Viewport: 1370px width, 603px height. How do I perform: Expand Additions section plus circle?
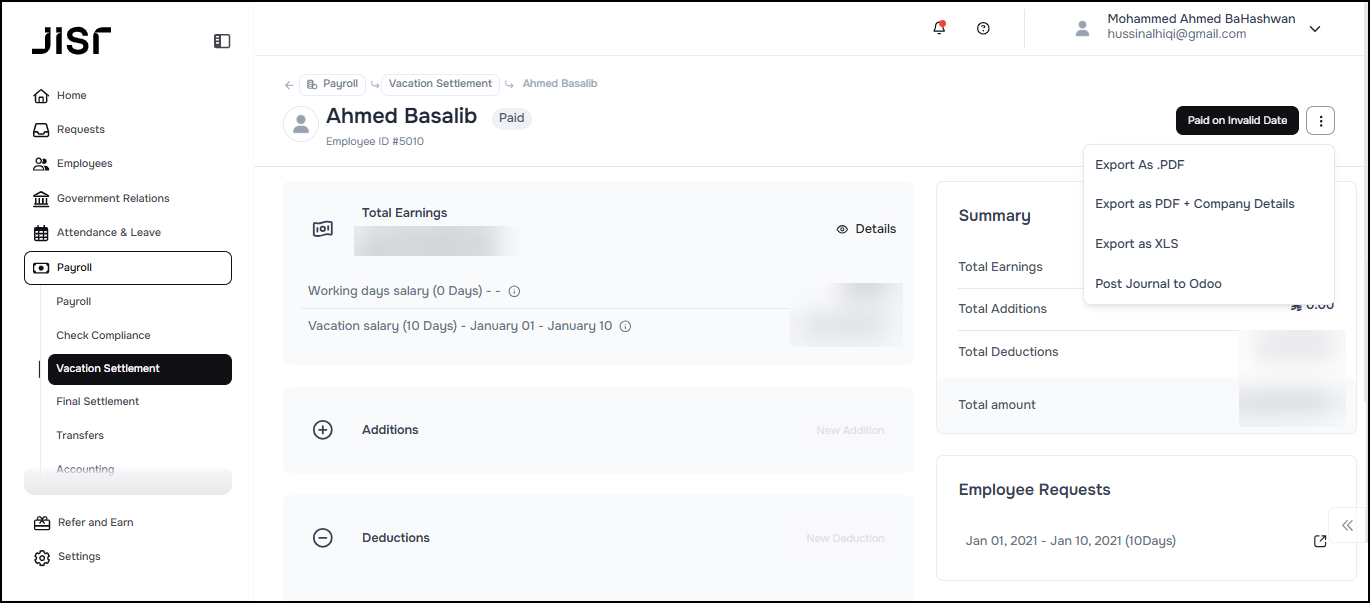(x=323, y=430)
